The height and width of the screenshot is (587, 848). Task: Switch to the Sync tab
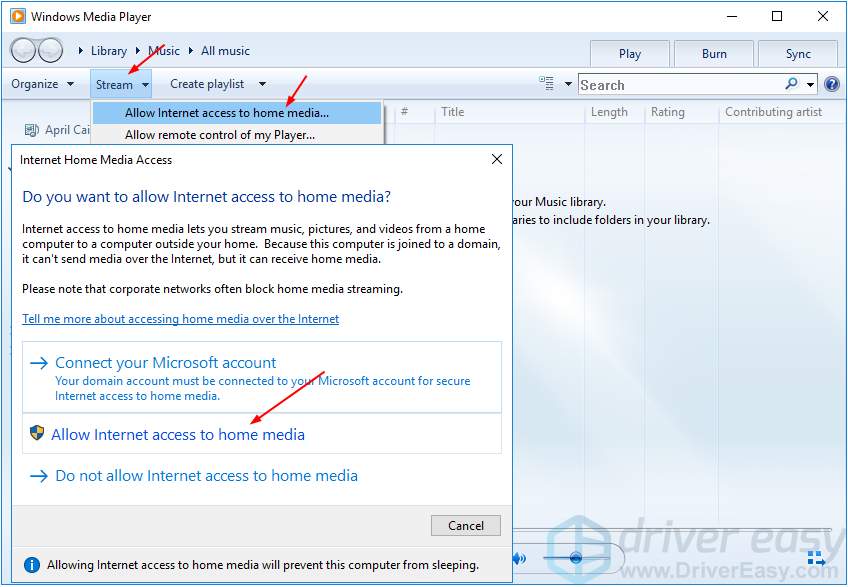(x=798, y=54)
